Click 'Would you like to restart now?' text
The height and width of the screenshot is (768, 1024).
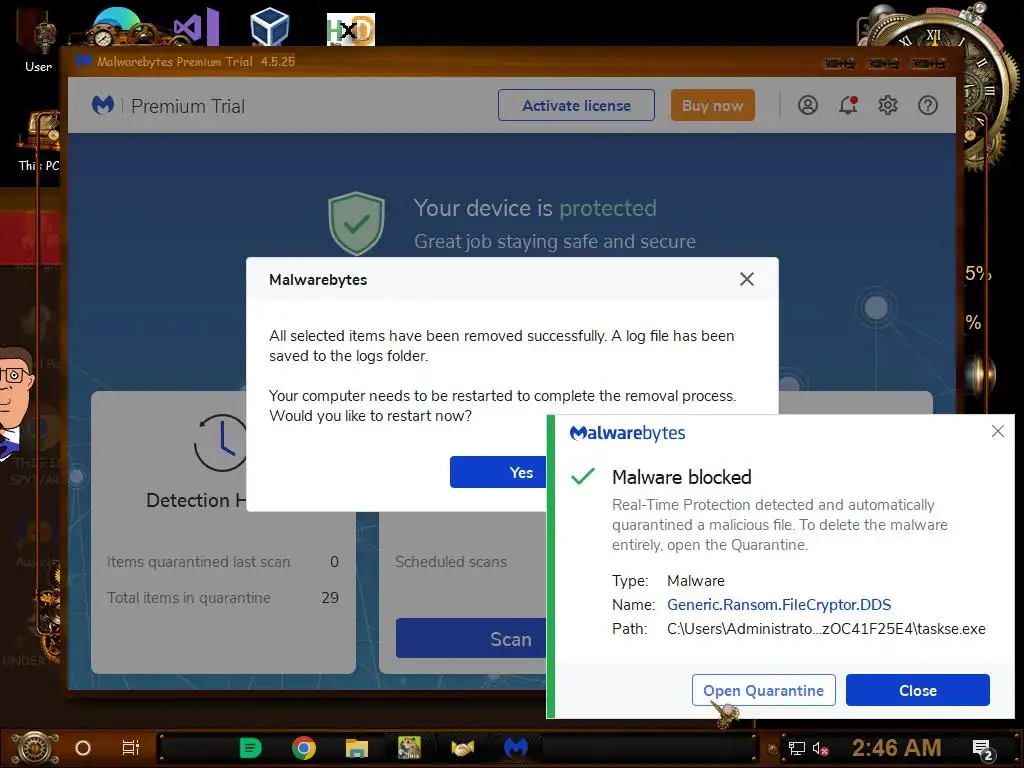[370, 416]
